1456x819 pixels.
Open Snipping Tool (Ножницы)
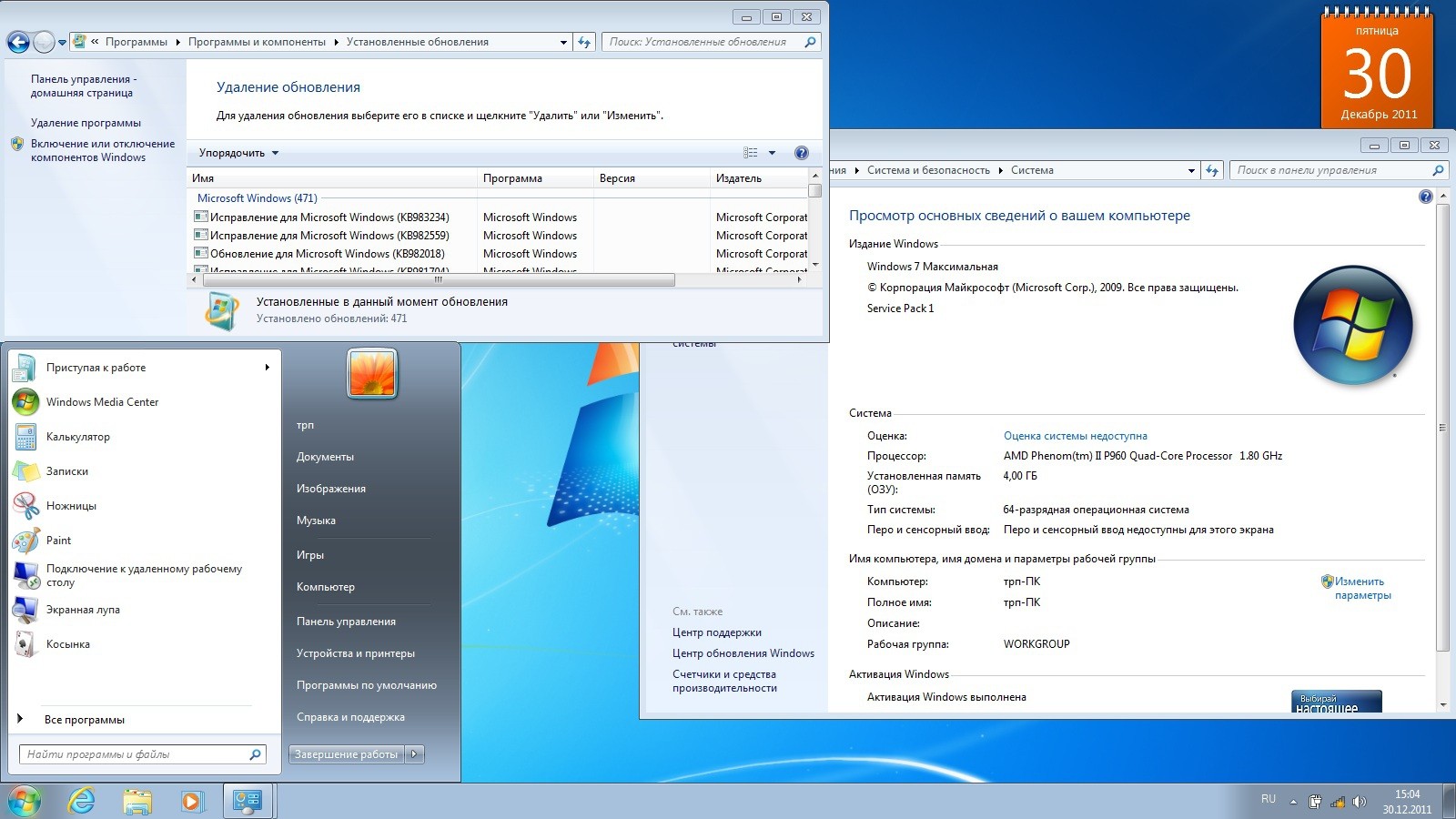pos(71,506)
